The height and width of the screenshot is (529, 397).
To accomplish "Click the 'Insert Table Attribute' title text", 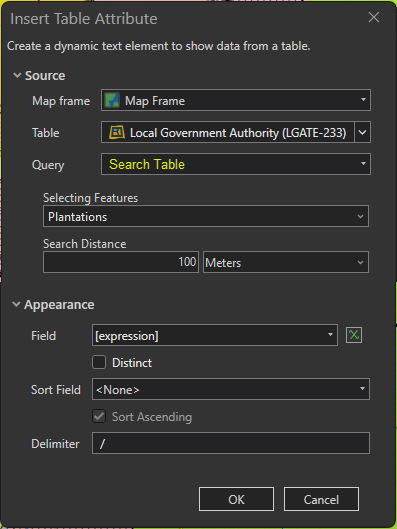I will point(84,19).
